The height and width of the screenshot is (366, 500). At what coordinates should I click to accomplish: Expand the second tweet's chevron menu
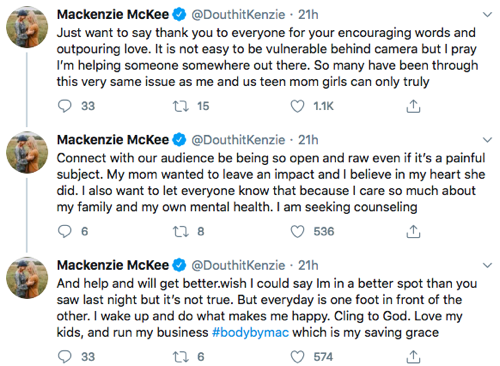487,140
